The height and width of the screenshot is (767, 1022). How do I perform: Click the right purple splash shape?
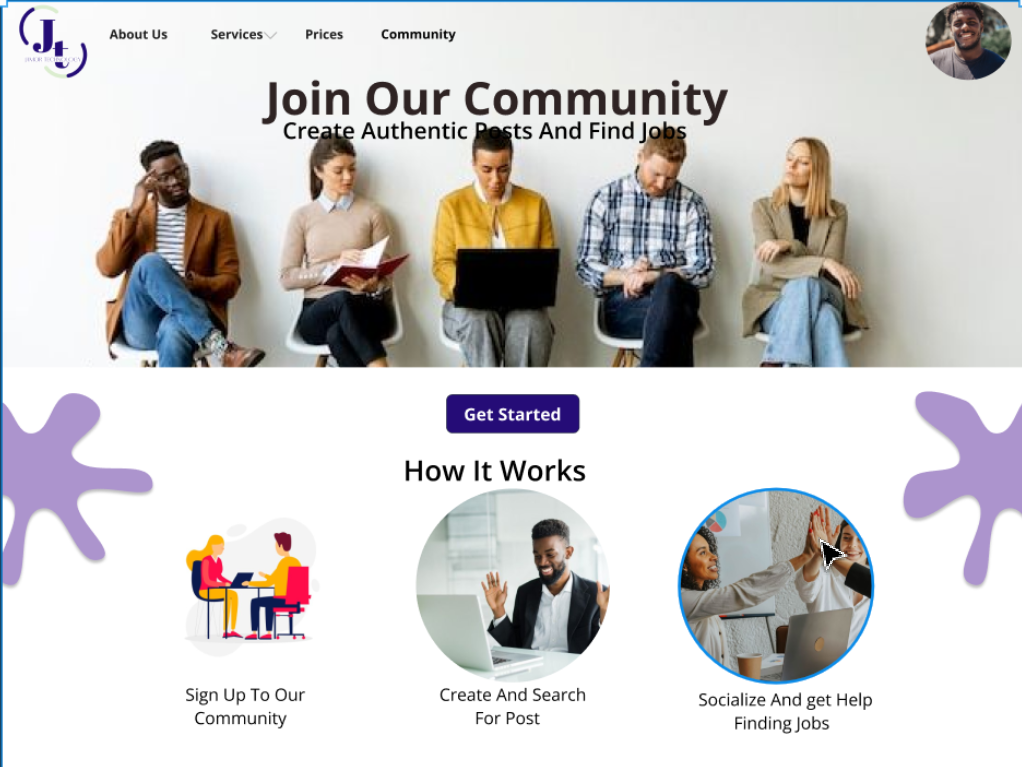coord(965,485)
